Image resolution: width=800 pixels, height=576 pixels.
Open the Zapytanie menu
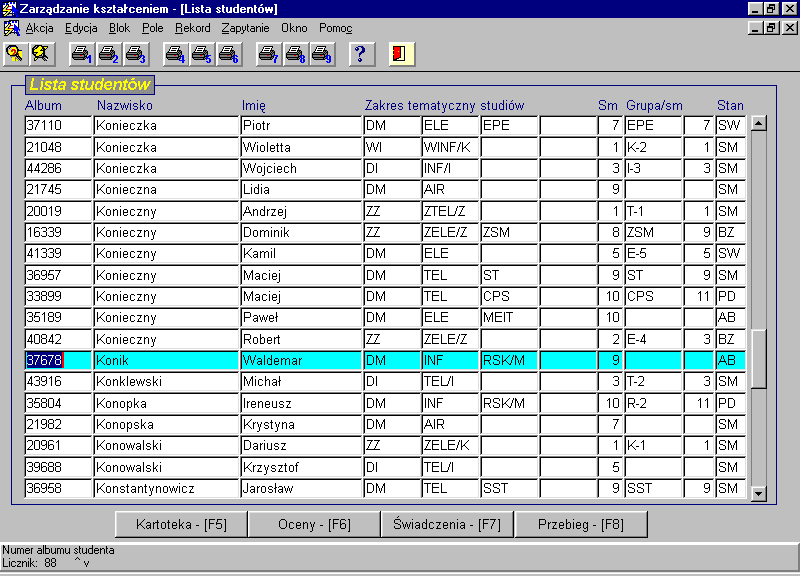click(x=245, y=28)
